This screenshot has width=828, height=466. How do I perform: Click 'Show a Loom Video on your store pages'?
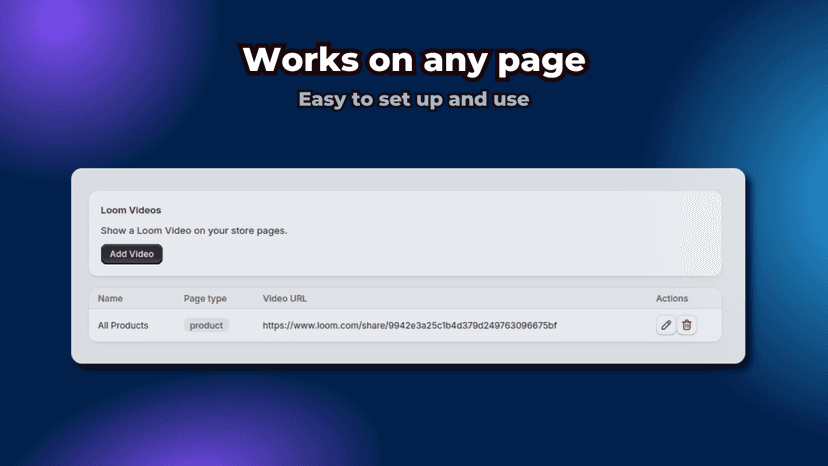(x=194, y=231)
